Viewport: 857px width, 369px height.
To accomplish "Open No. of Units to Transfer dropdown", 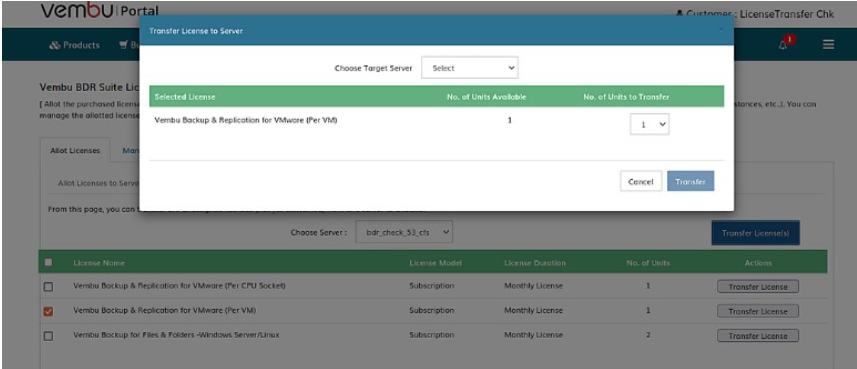I will tap(649, 125).
